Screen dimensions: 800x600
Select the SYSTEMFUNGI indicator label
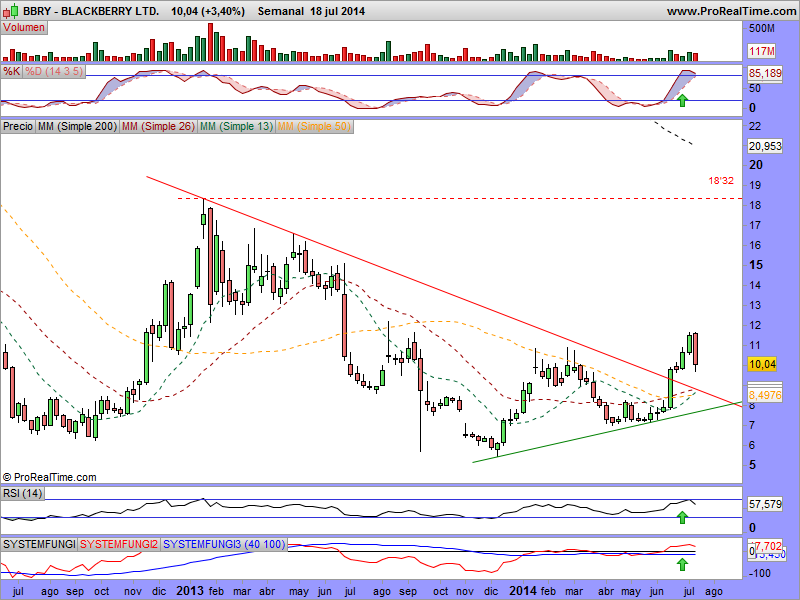(x=39, y=544)
